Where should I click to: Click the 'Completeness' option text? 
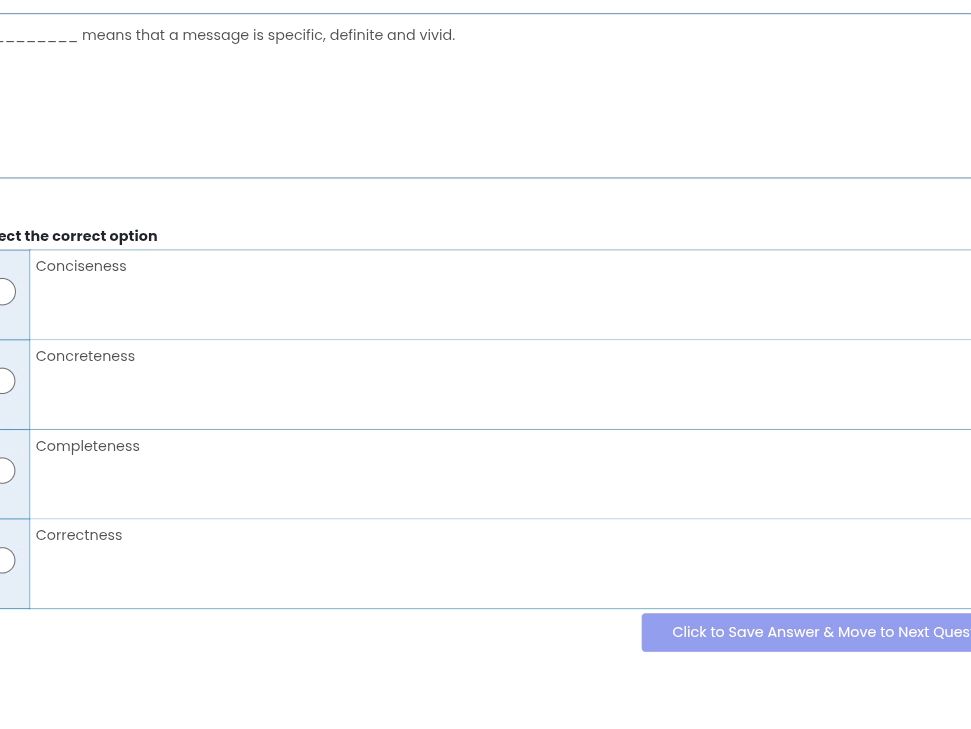click(x=88, y=446)
